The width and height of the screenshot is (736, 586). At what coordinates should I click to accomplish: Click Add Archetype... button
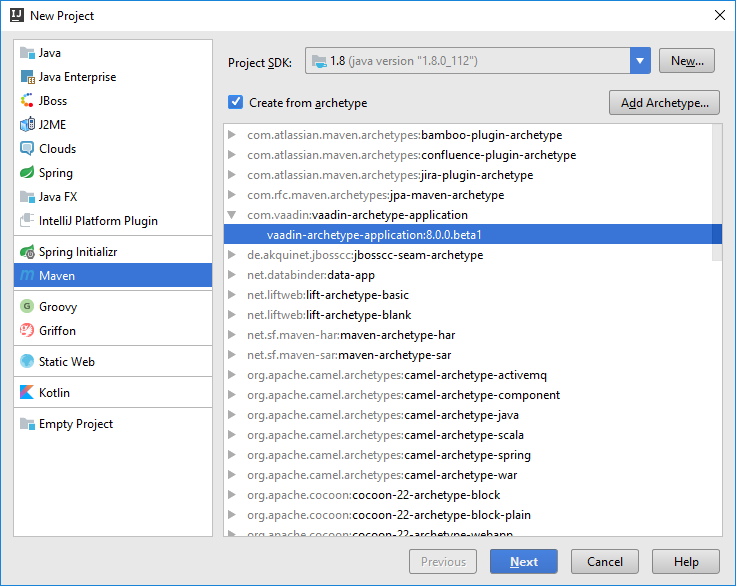click(x=664, y=103)
